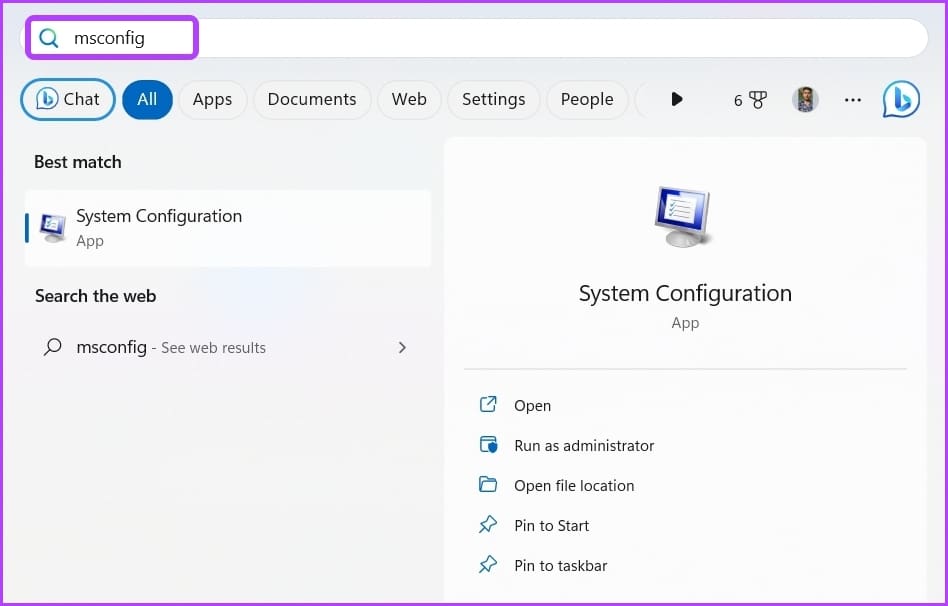Open the three-dot more options menu

pyautogui.click(x=852, y=100)
